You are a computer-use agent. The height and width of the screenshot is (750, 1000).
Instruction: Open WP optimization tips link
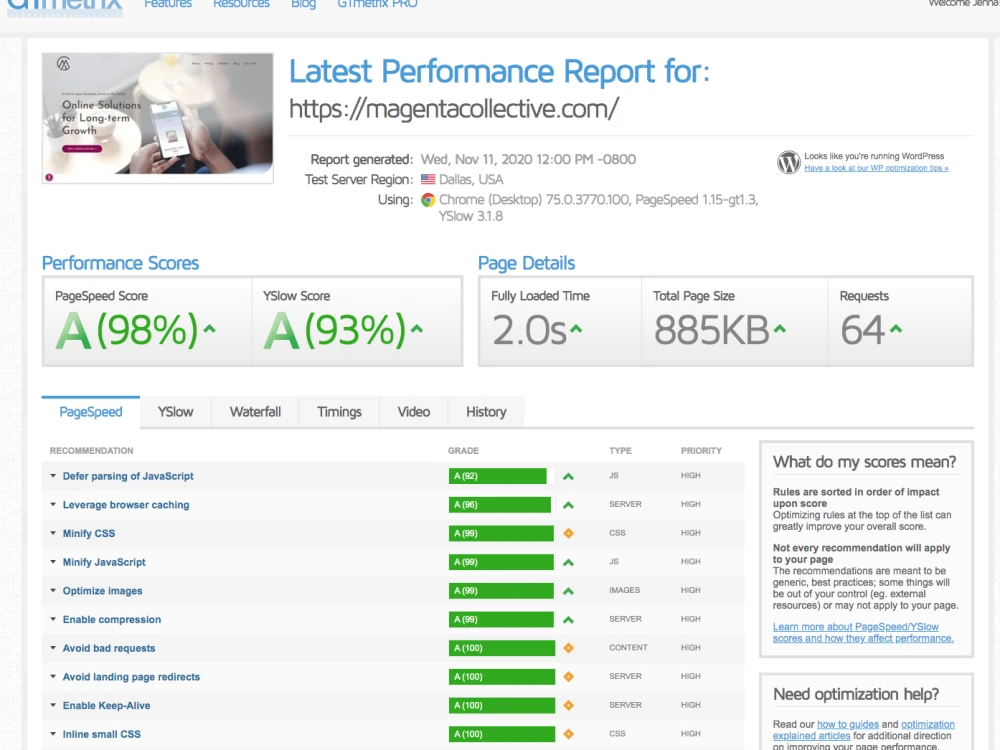pyautogui.click(x=876, y=168)
